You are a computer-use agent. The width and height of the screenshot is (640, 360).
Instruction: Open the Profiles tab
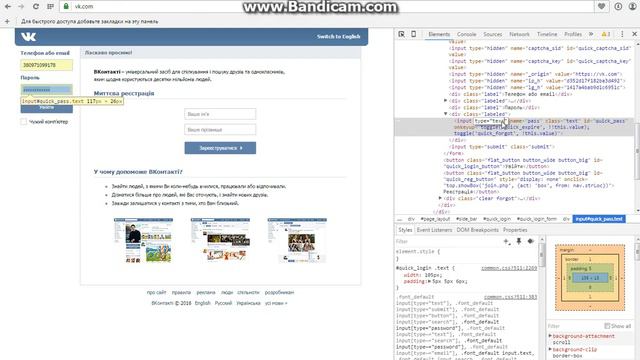573,34
